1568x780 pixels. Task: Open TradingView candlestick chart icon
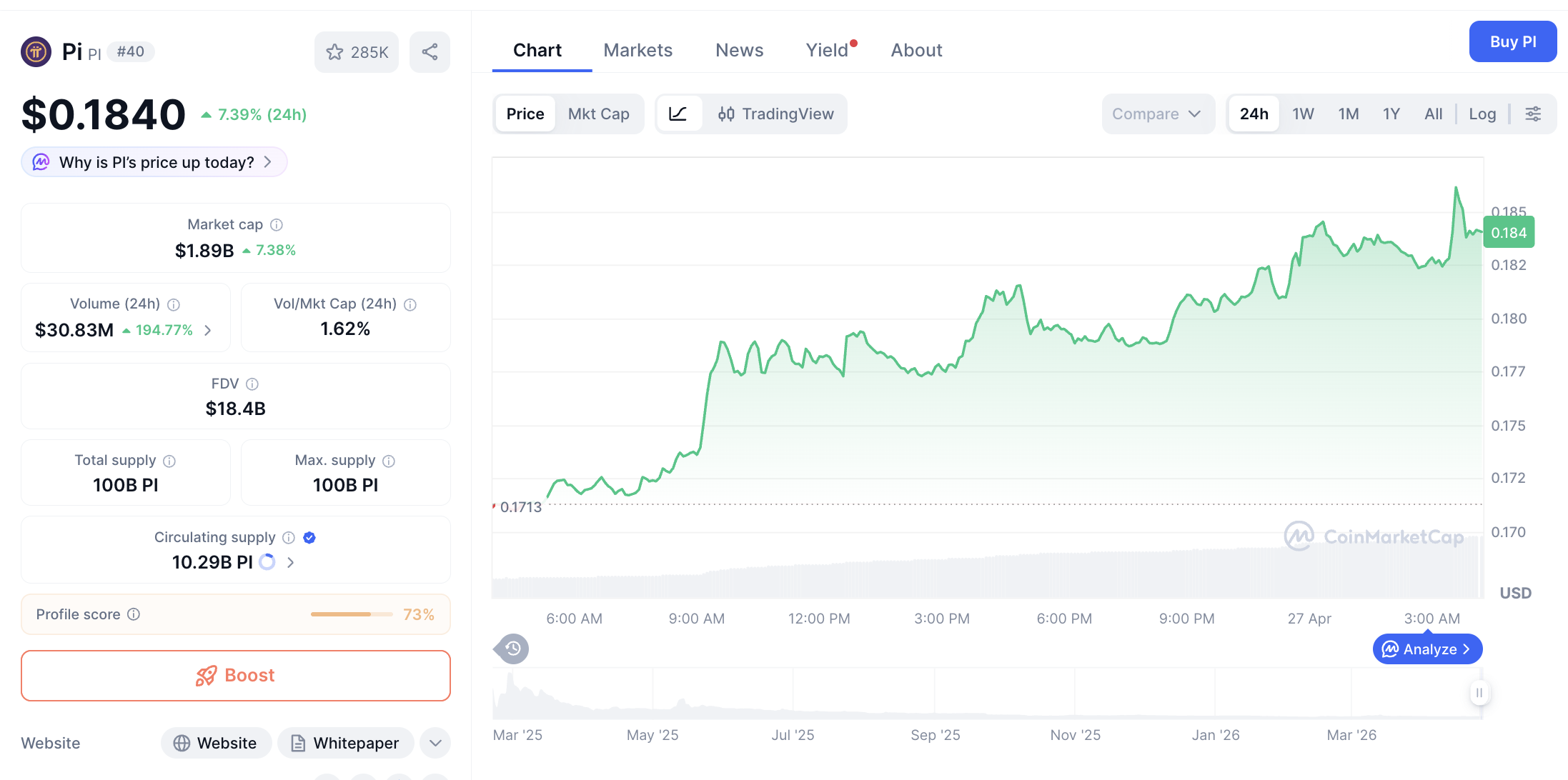[x=726, y=114]
